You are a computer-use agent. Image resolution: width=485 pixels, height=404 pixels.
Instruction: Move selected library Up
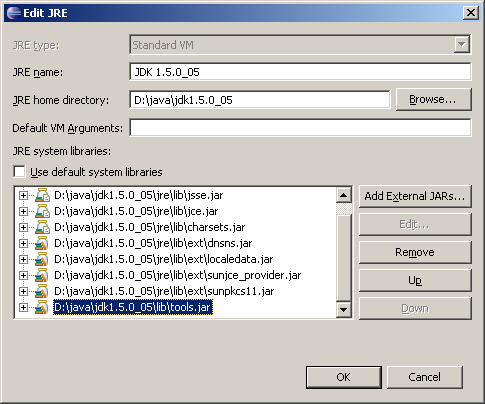pos(415,280)
